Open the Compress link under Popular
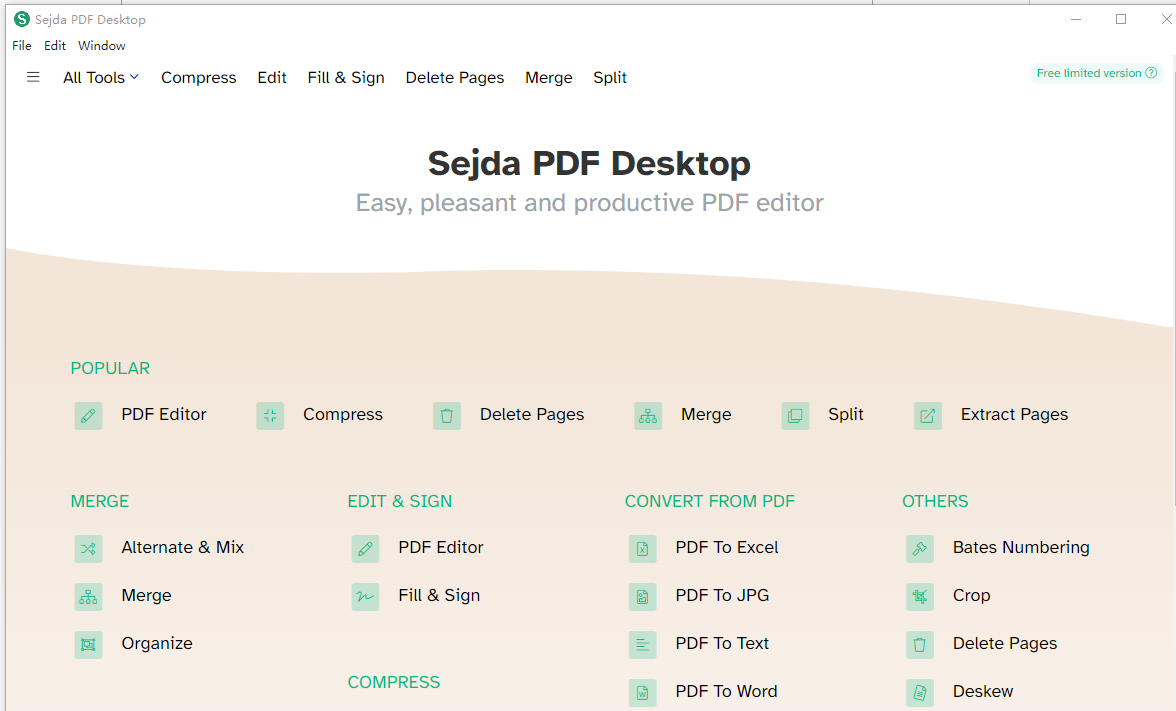This screenshot has height=711, width=1176. (343, 414)
